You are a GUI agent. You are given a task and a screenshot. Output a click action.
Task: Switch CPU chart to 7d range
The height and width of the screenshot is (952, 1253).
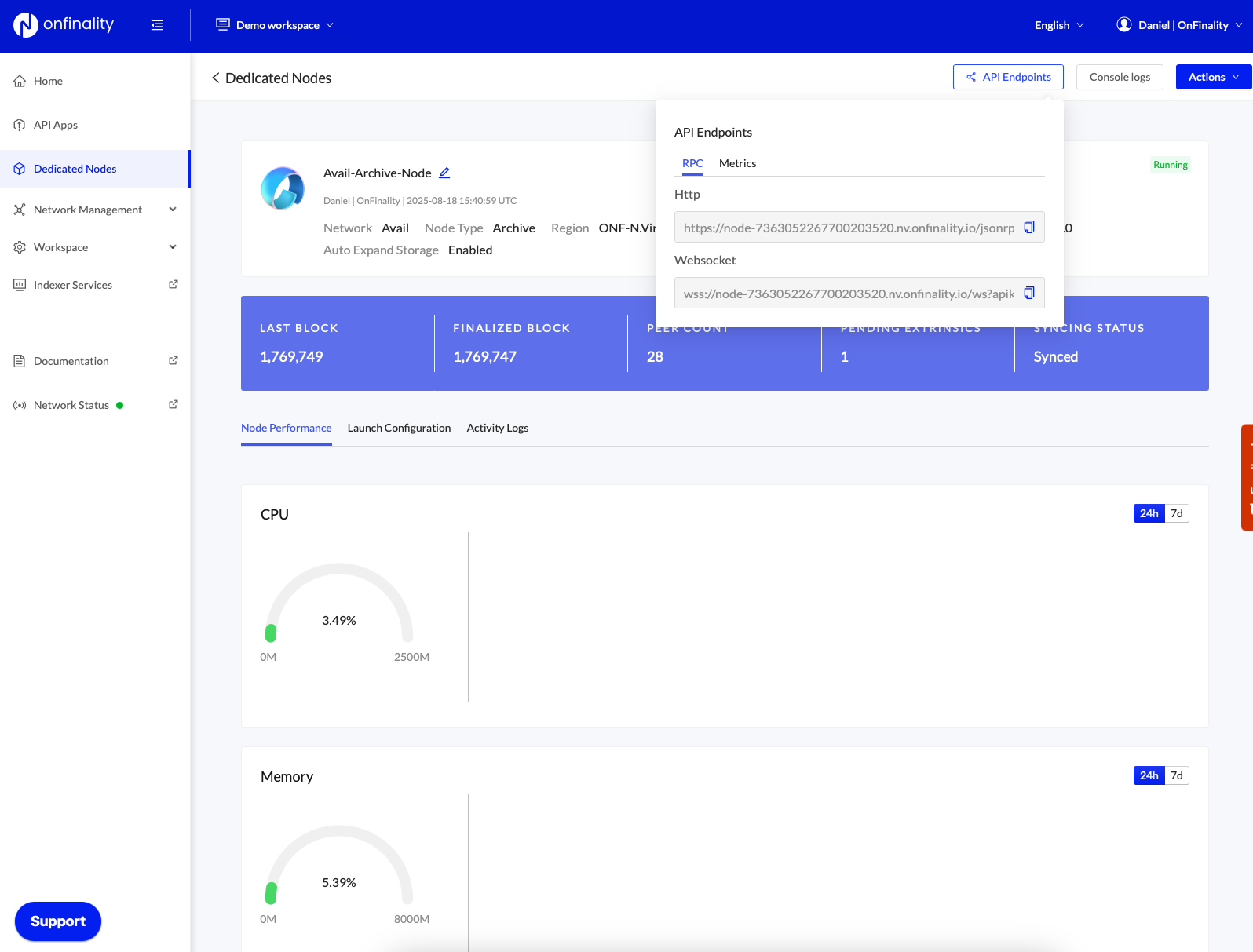coord(1176,513)
